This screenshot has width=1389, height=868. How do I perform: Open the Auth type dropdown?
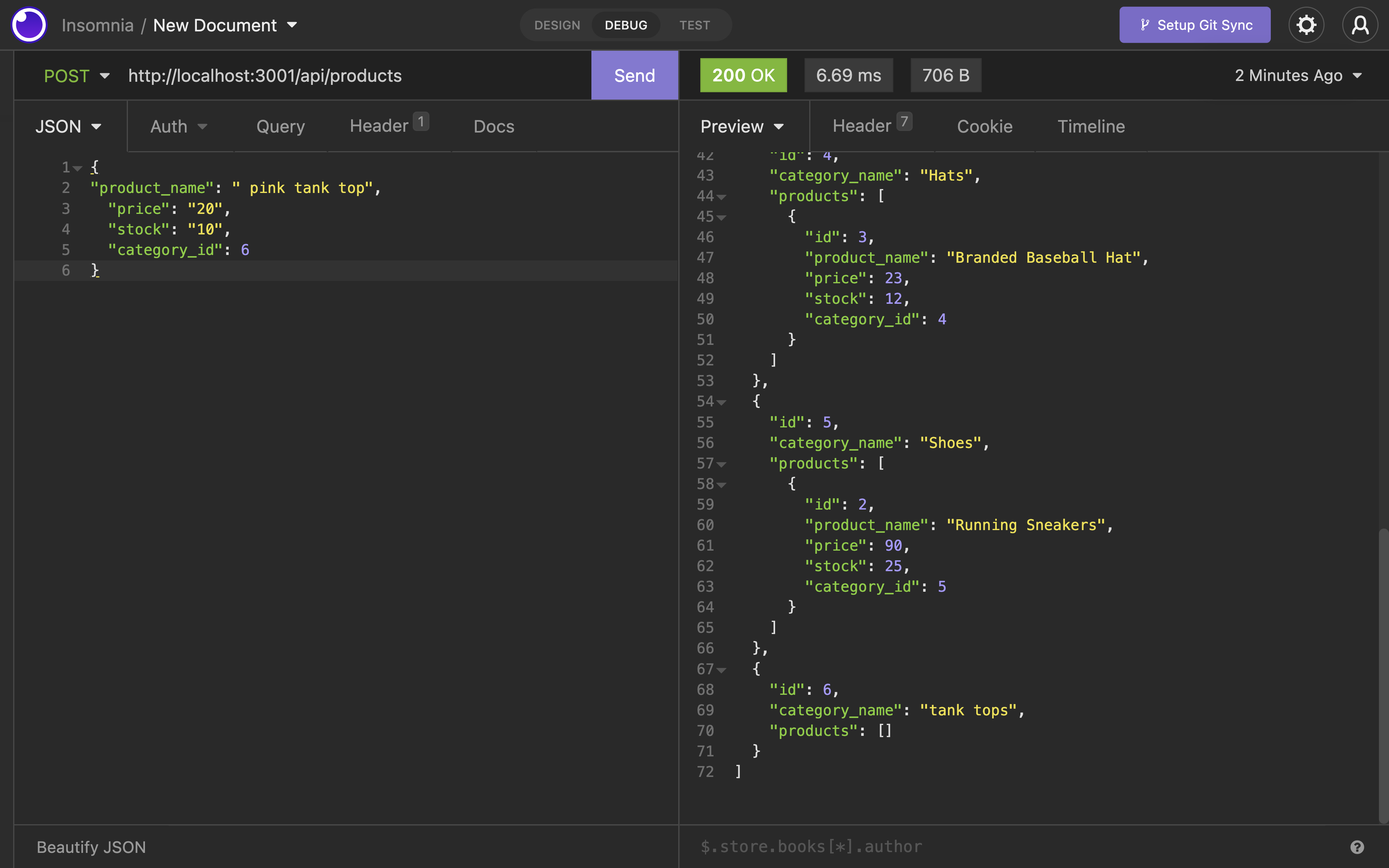tap(178, 126)
